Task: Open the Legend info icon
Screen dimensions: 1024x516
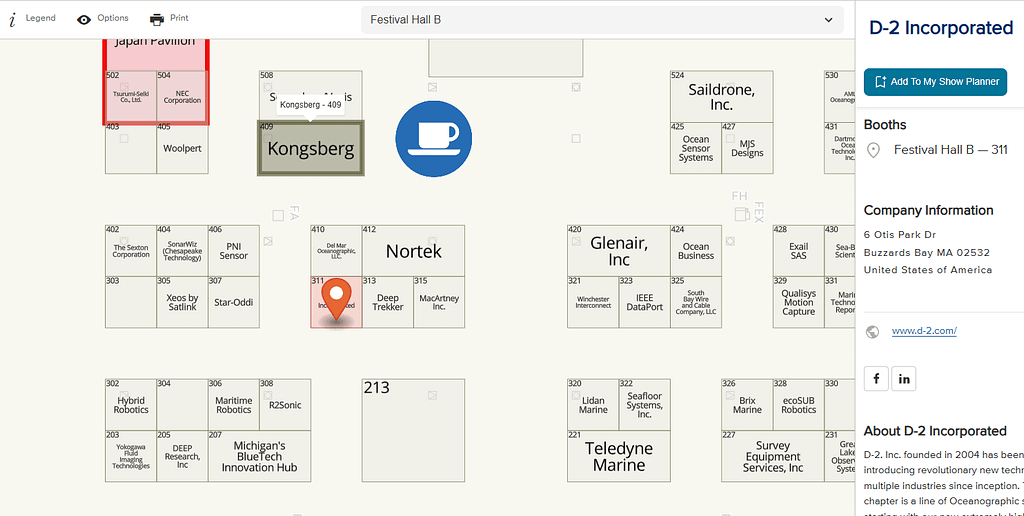Action: 12,20
